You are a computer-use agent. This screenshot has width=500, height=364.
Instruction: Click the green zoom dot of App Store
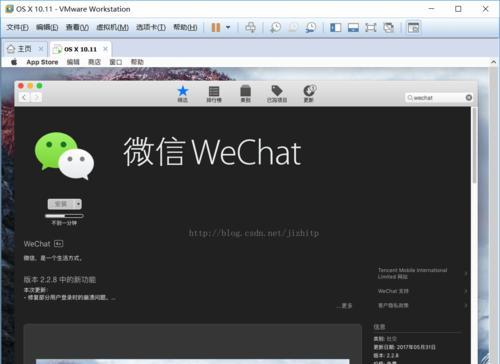pyautogui.click(x=39, y=86)
